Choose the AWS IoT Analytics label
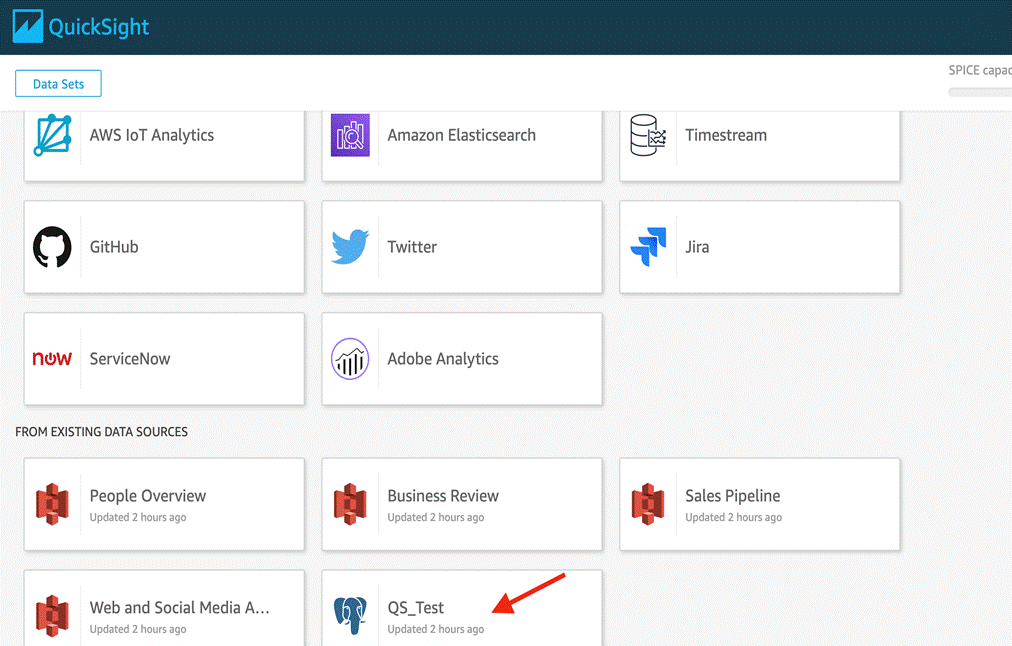This screenshot has width=1012, height=646. click(152, 135)
